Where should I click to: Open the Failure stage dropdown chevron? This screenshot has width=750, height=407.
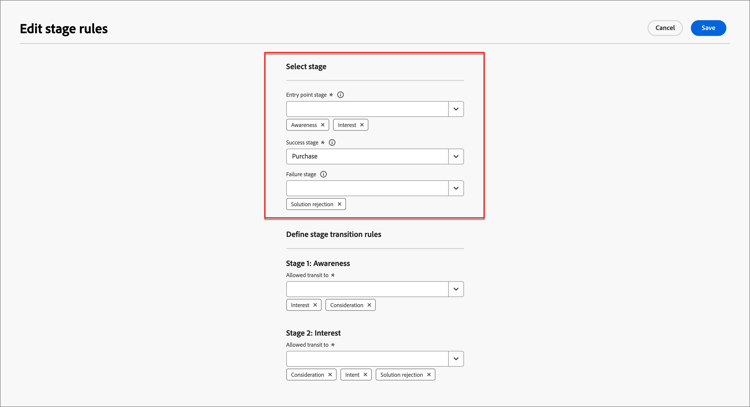(x=456, y=188)
